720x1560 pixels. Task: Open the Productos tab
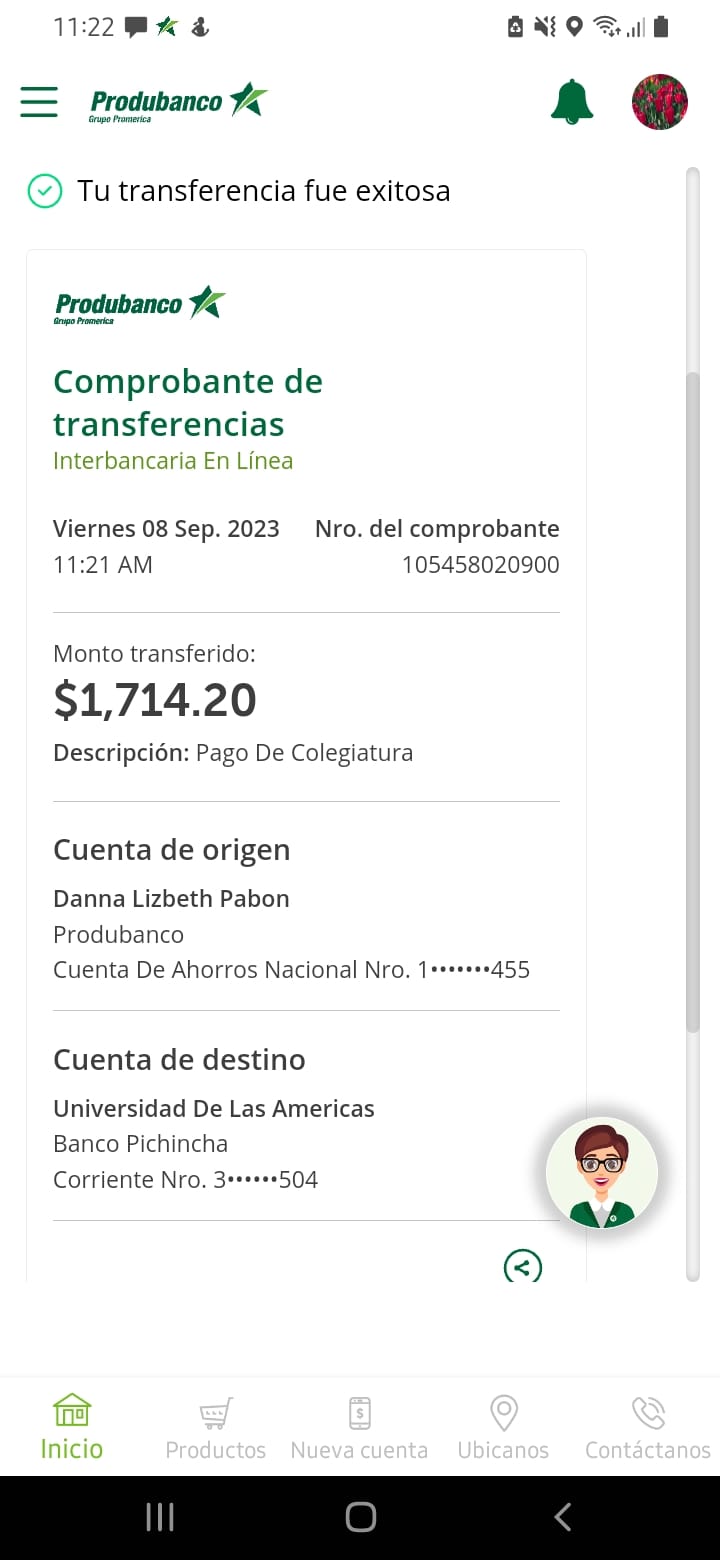[216, 1428]
